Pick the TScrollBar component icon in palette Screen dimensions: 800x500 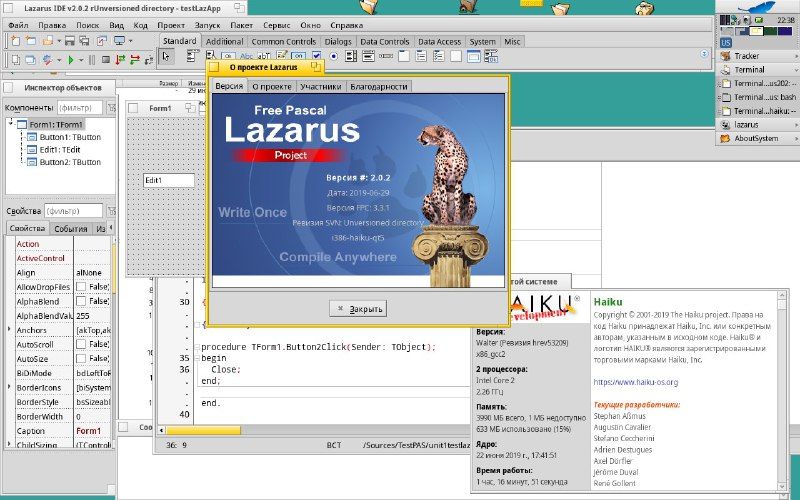click(x=386, y=56)
